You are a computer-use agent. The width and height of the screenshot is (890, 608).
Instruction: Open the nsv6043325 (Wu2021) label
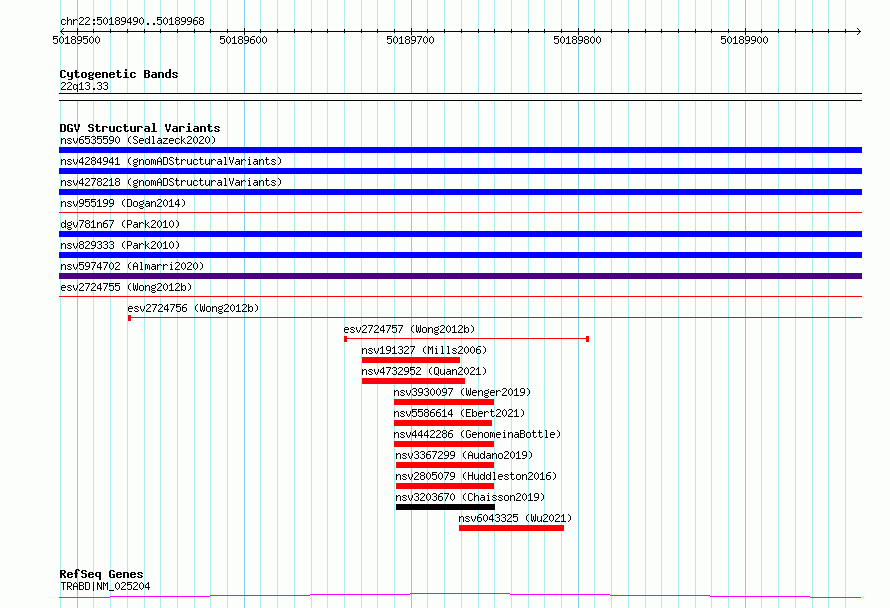click(x=515, y=518)
